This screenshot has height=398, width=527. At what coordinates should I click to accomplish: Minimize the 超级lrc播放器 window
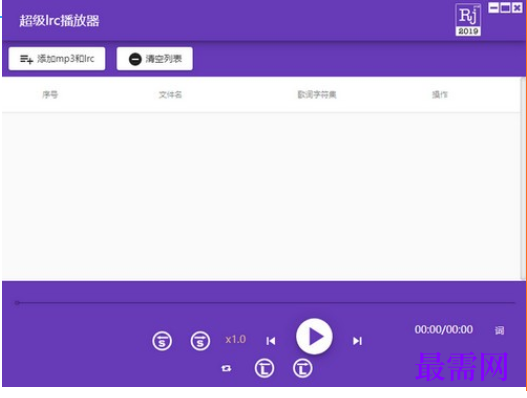click(x=493, y=8)
